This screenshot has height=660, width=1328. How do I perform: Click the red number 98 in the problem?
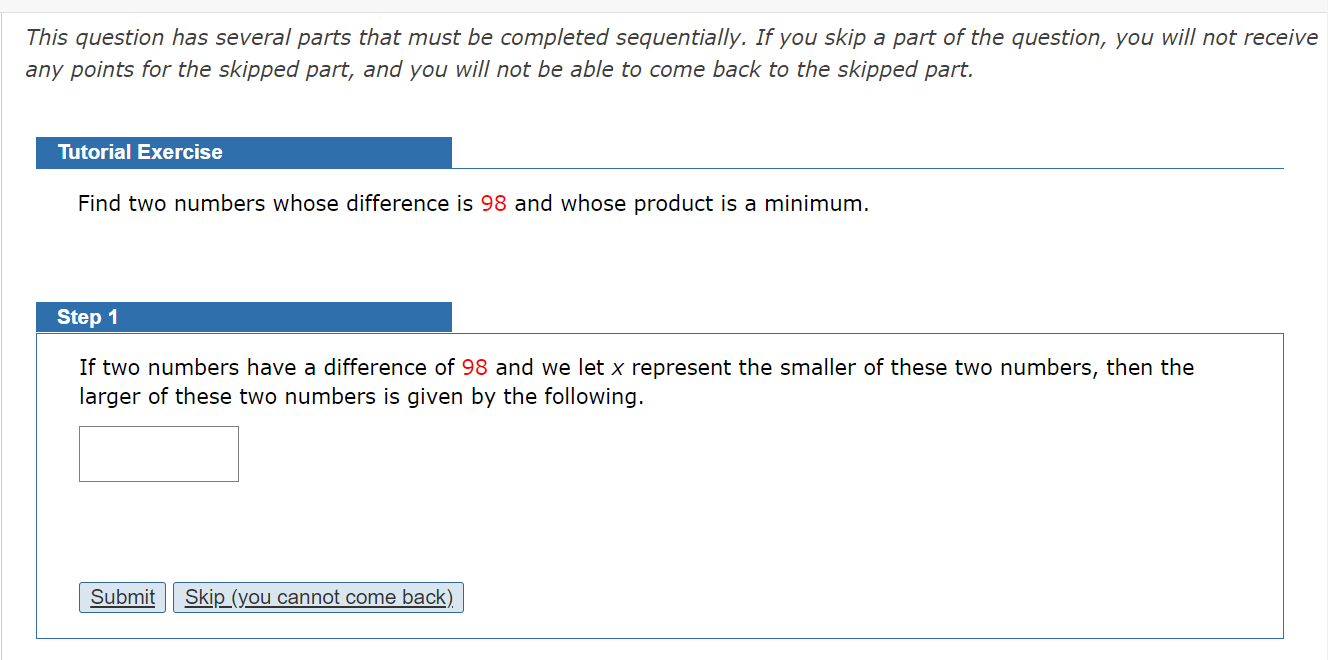(492, 203)
